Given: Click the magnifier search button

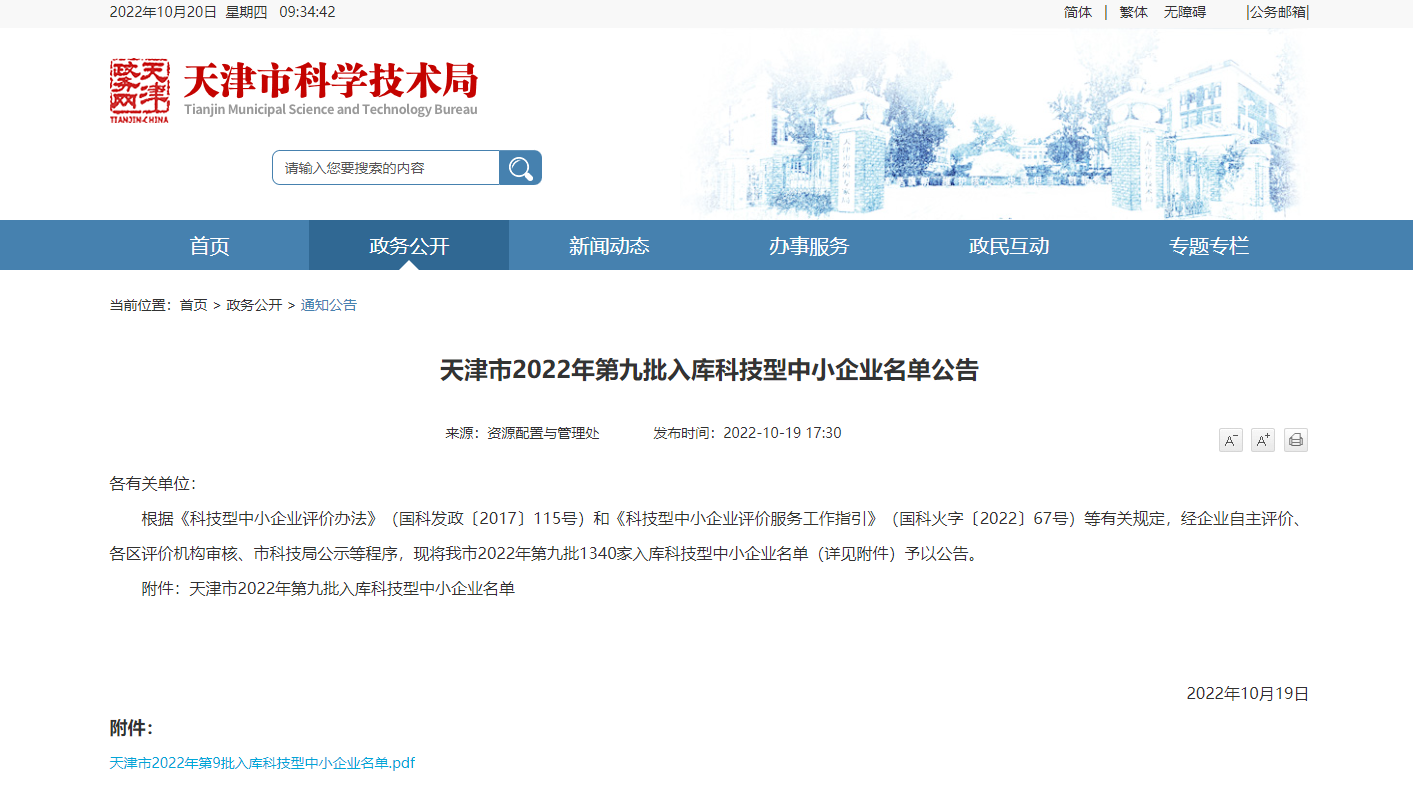Looking at the screenshot, I should 520,168.
